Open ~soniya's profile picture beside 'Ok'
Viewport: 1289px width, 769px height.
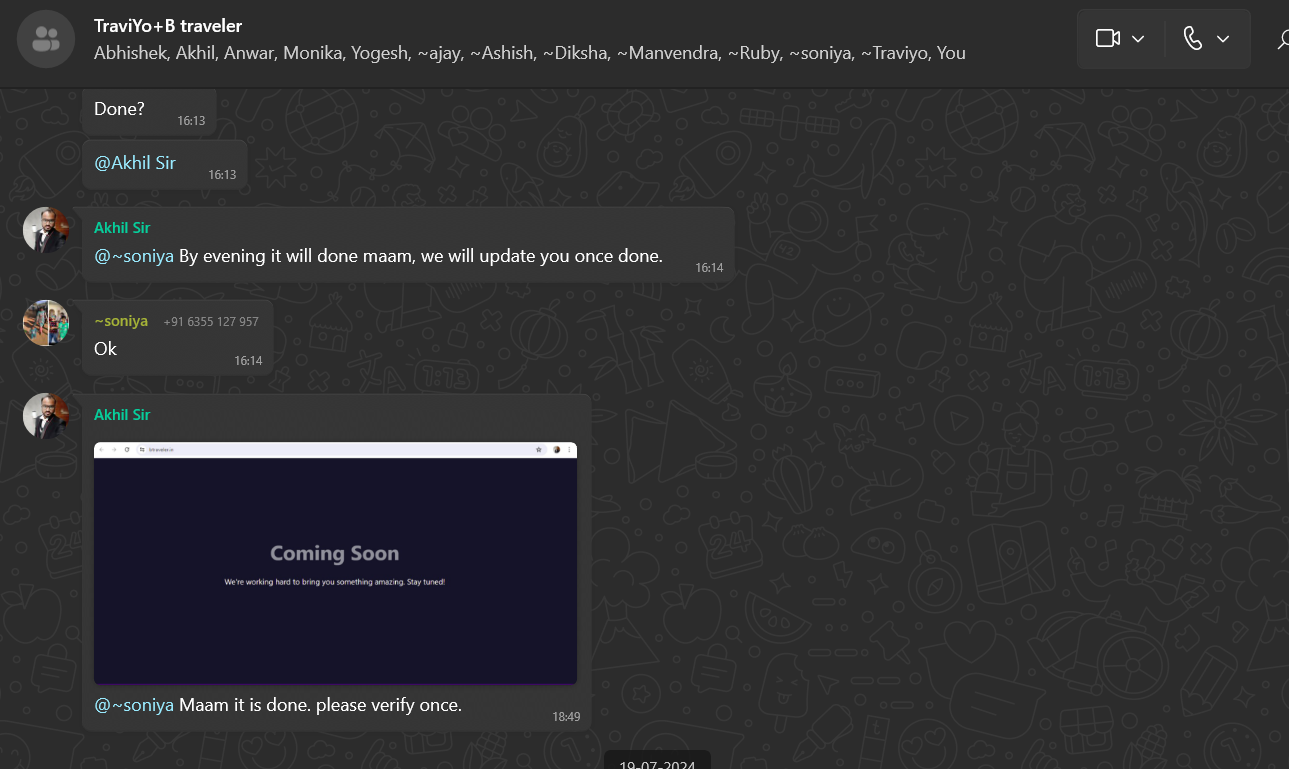coord(46,323)
